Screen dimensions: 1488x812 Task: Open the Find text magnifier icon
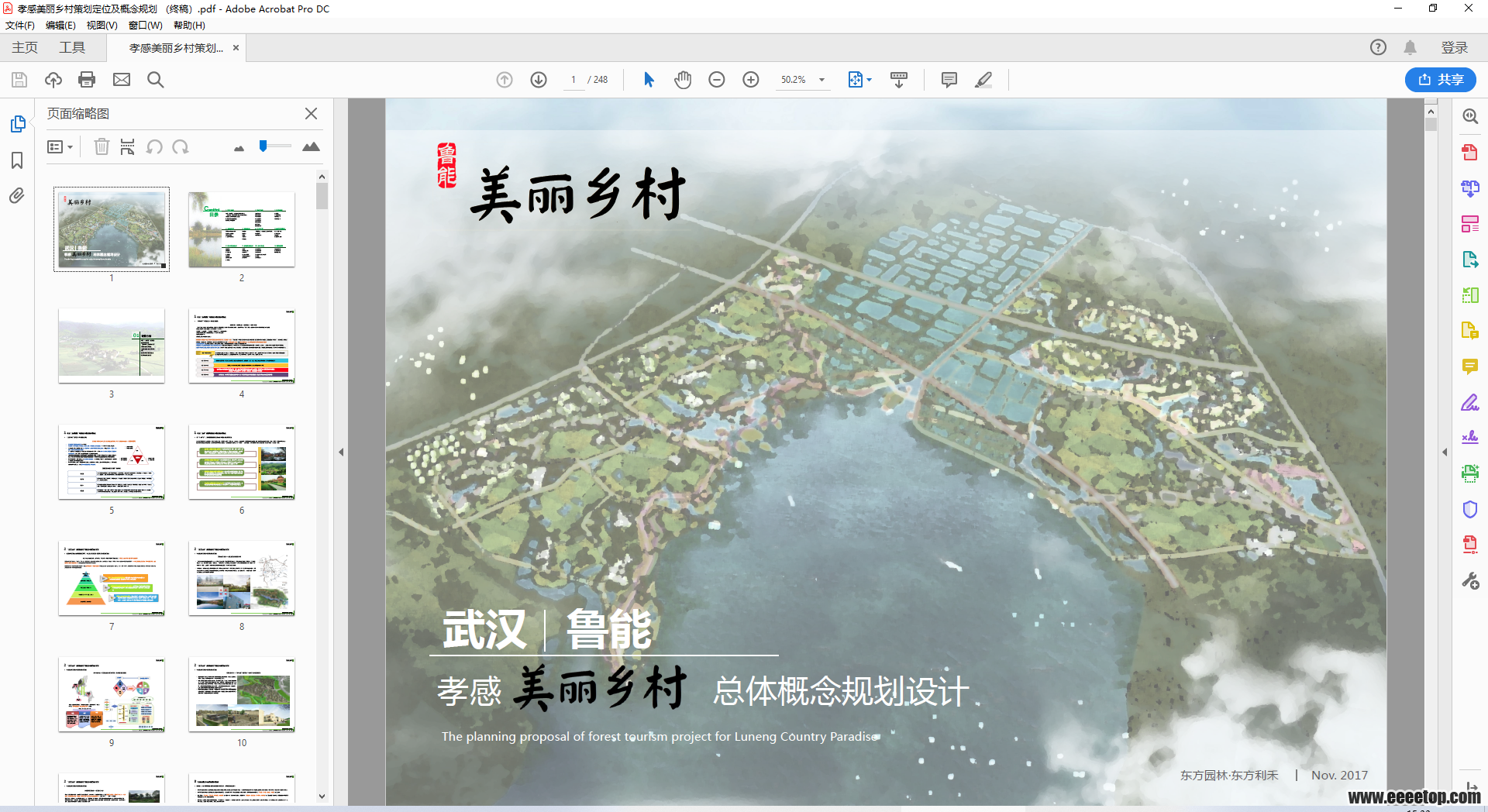point(155,80)
